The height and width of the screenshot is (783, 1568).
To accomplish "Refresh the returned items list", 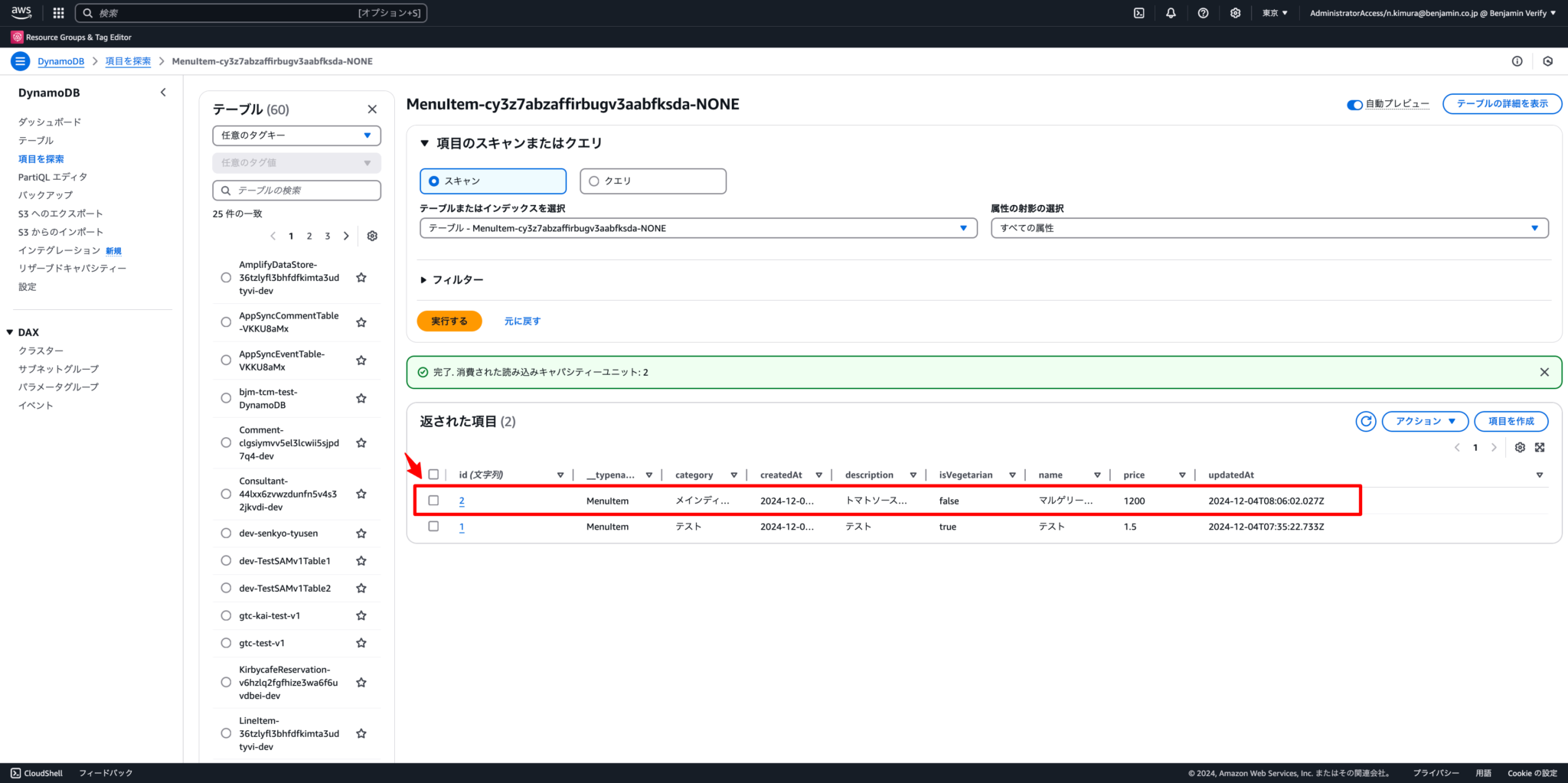I will click(x=1365, y=421).
